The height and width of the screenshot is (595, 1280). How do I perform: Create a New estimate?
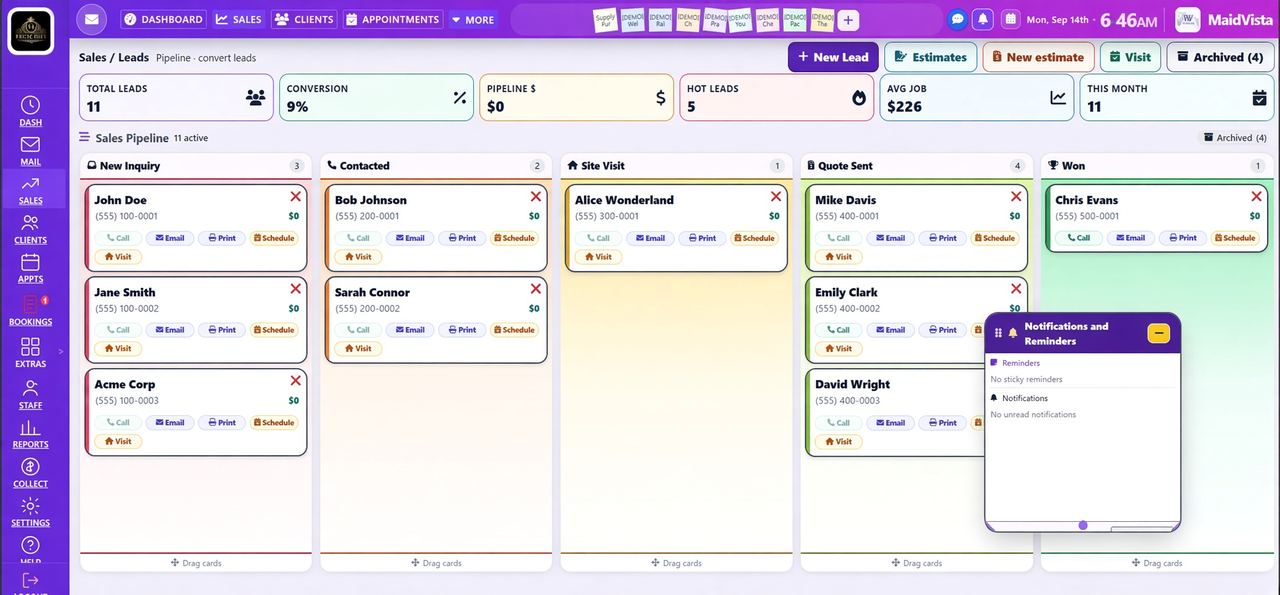(1038, 57)
